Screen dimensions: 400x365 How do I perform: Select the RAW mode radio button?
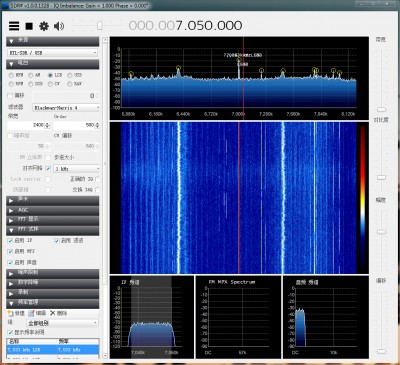[x=70, y=84]
